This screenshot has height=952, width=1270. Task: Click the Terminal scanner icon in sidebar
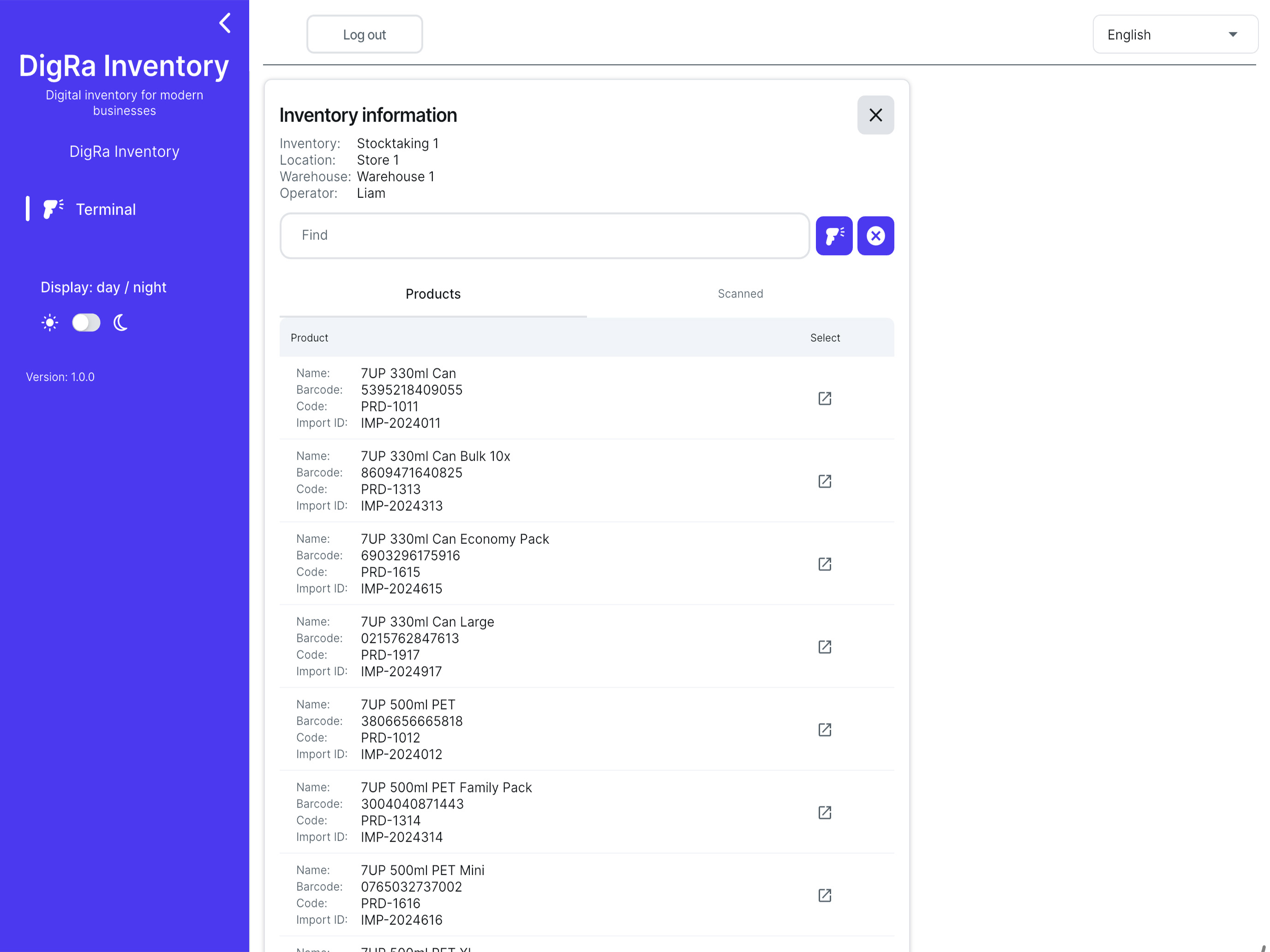[54, 209]
